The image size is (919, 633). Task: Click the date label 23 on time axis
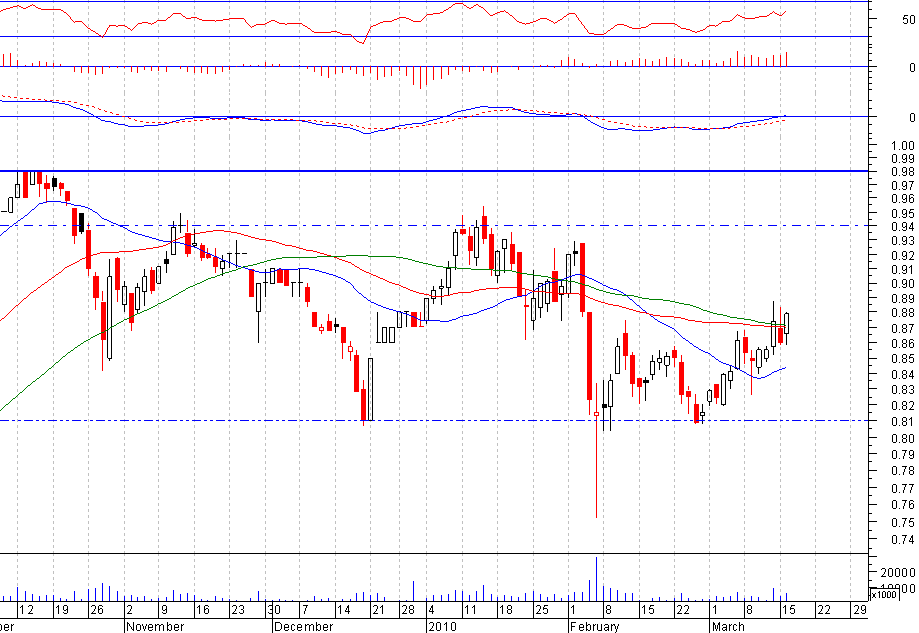coord(238,610)
